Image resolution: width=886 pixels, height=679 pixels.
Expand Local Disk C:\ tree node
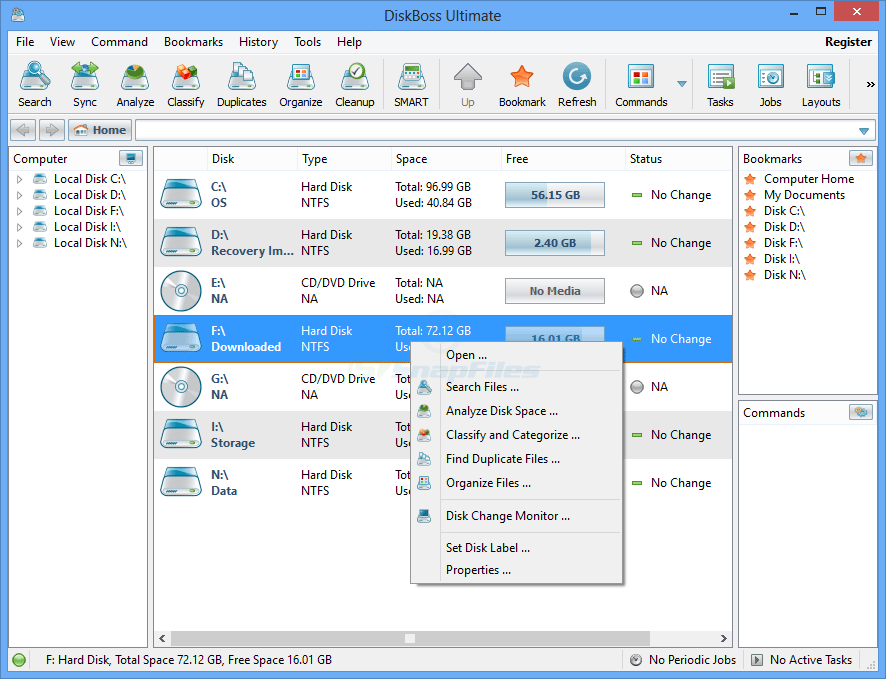tap(19, 179)
